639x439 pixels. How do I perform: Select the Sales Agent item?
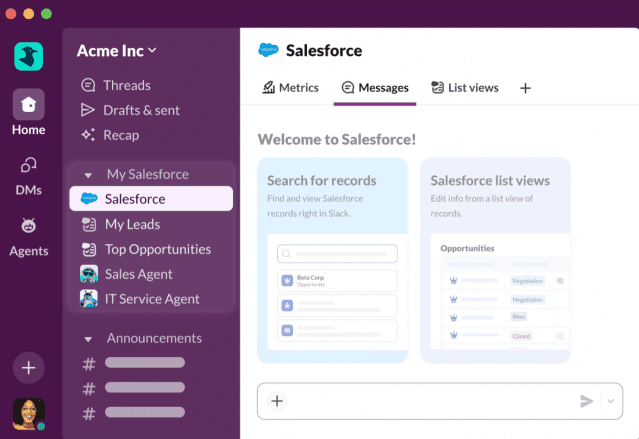click(138, 274)
